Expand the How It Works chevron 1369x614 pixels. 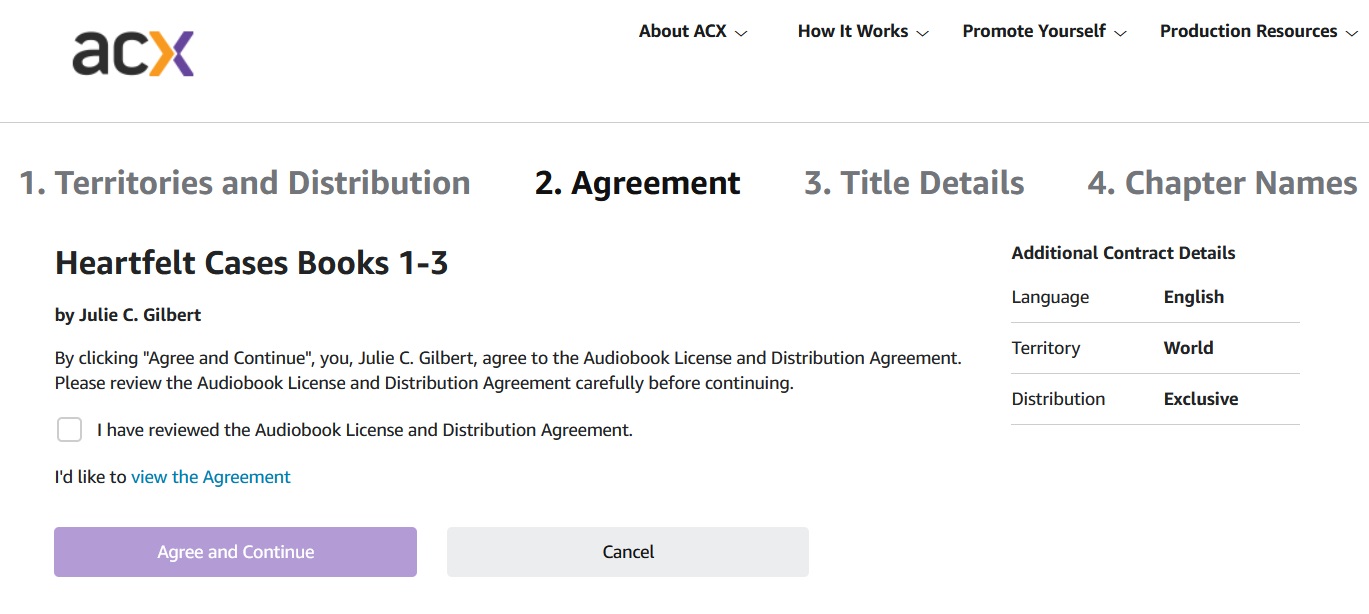tap(922, 33)
